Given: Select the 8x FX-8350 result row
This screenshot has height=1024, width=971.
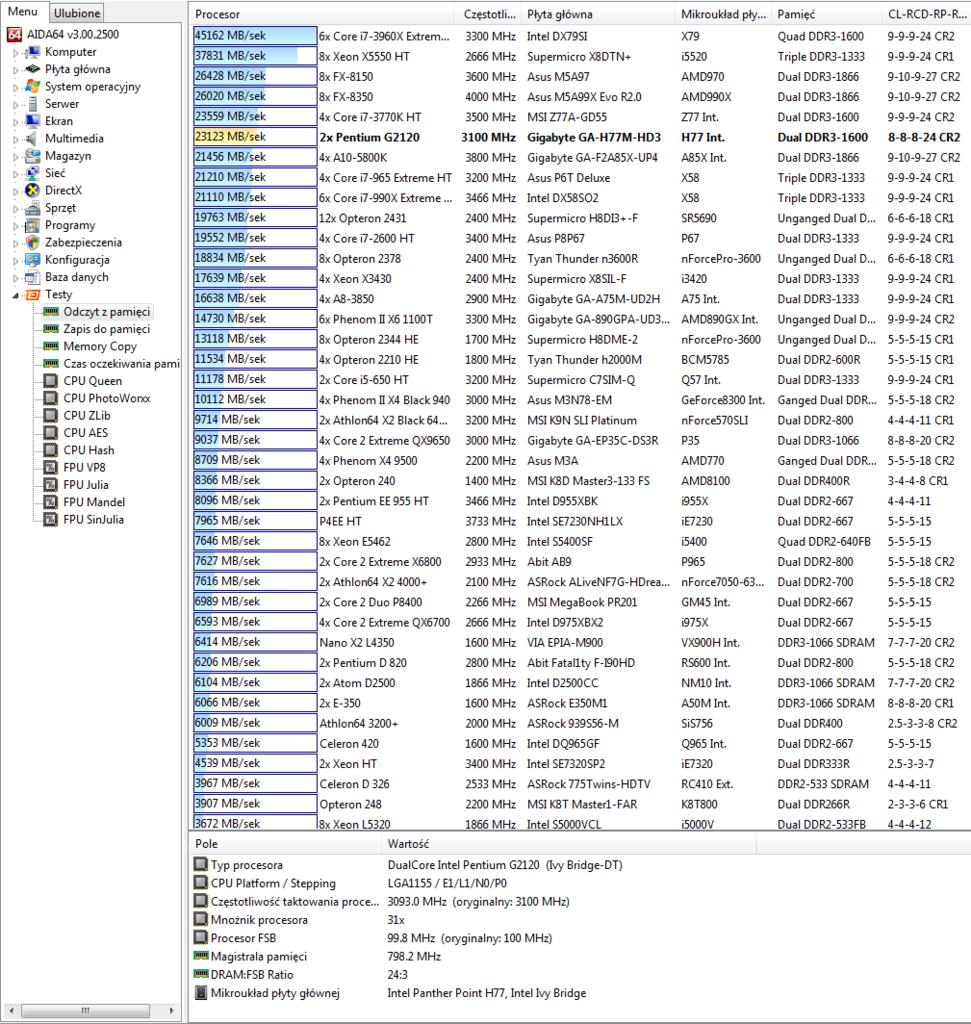Looking at the screenshot, I should 580,97.
